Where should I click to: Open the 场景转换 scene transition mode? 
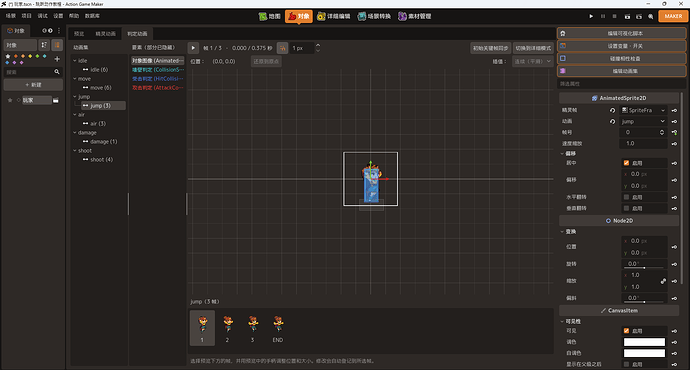(374, 16)
